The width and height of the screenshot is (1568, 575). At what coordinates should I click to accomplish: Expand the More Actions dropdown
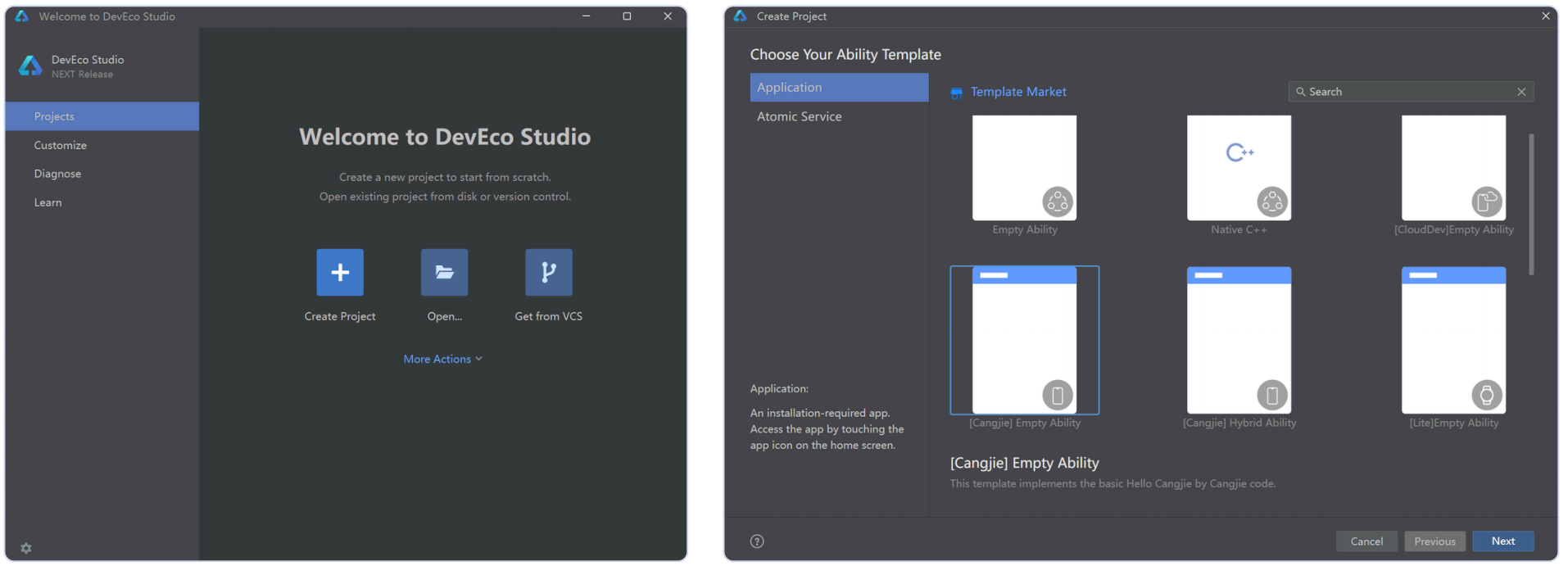(443, 359)
